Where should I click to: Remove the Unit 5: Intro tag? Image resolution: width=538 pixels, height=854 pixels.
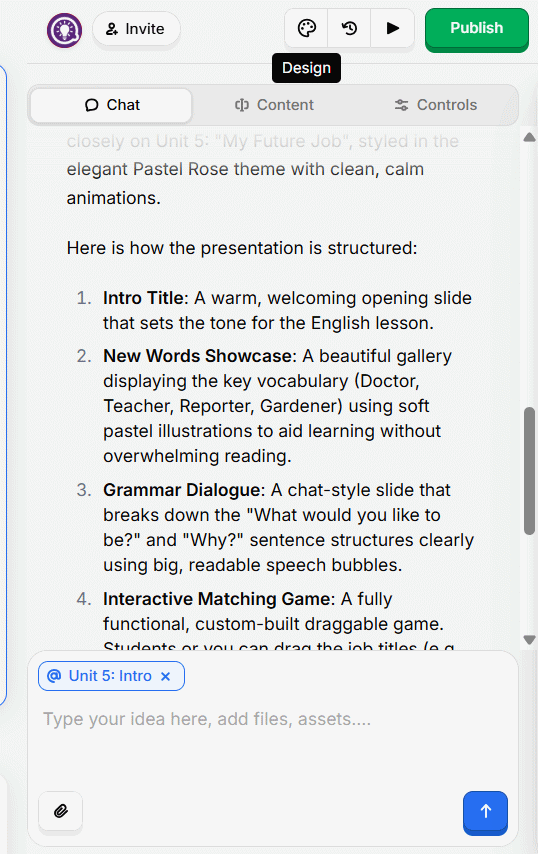166,676
